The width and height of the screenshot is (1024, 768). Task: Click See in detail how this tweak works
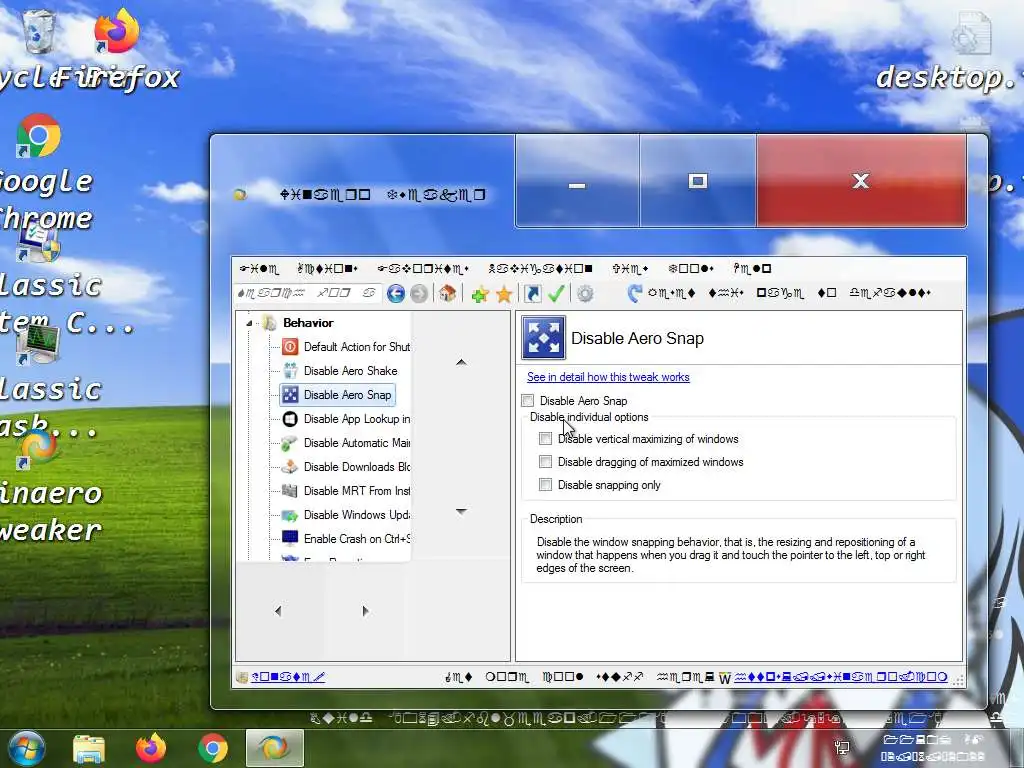click(608, 377)
